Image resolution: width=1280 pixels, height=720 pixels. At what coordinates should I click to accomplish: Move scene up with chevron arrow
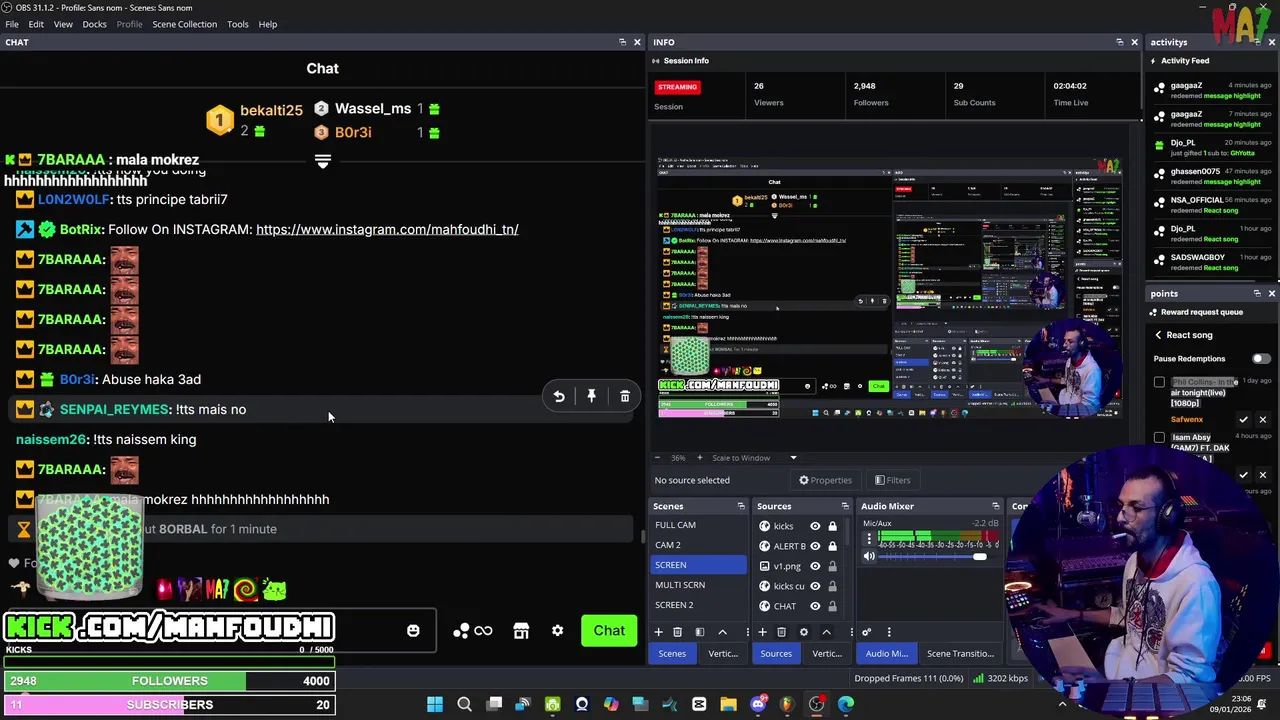point(721,632)
